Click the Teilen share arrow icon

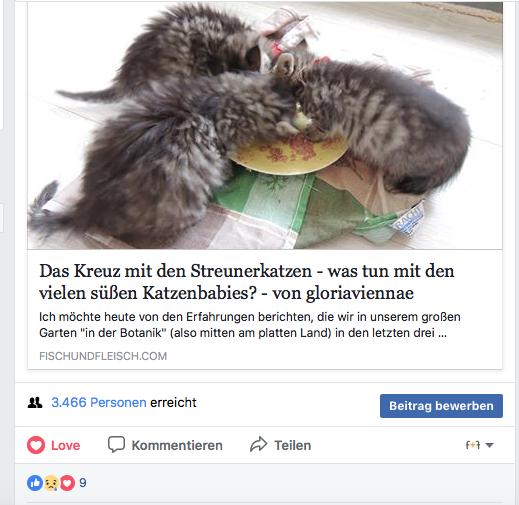coord(259,444)
